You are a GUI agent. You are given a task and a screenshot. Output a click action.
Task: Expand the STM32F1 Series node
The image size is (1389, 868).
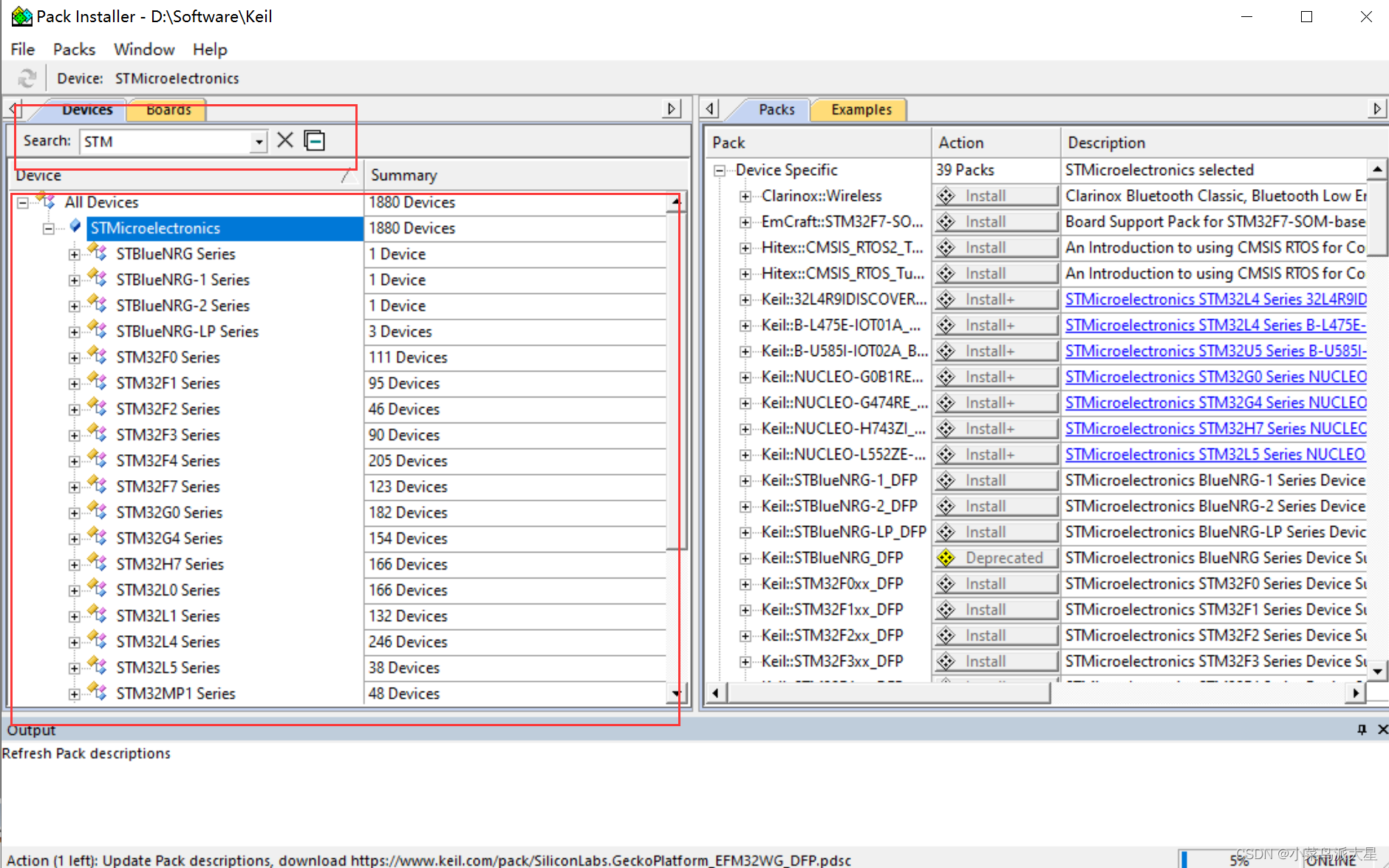pyautogui.click(x=74, y=384)
